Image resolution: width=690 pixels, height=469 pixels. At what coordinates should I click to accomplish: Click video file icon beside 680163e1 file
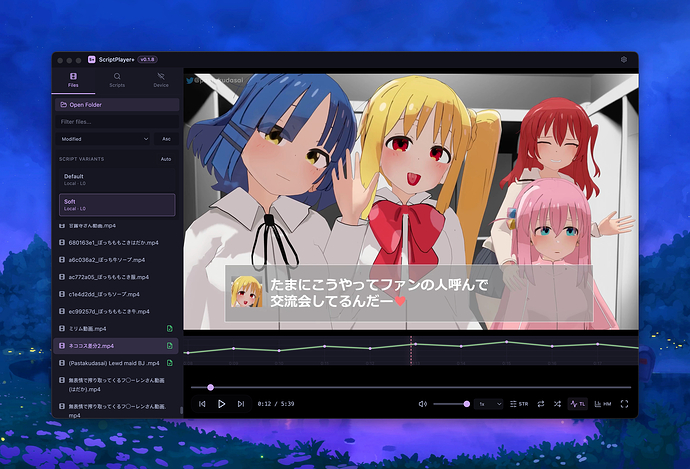62,243
